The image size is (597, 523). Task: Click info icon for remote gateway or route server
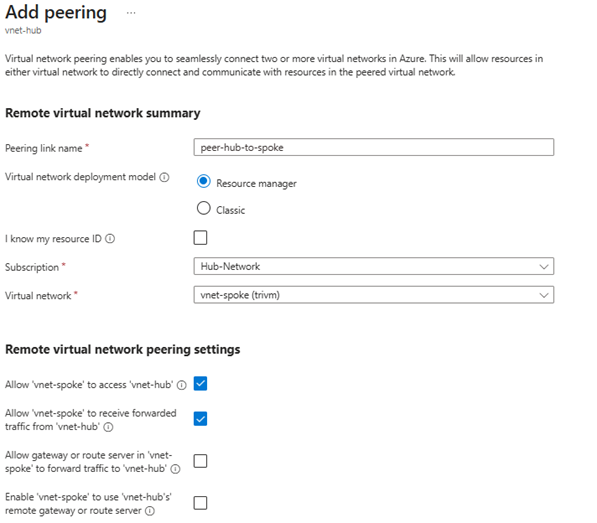click(150, 511)
